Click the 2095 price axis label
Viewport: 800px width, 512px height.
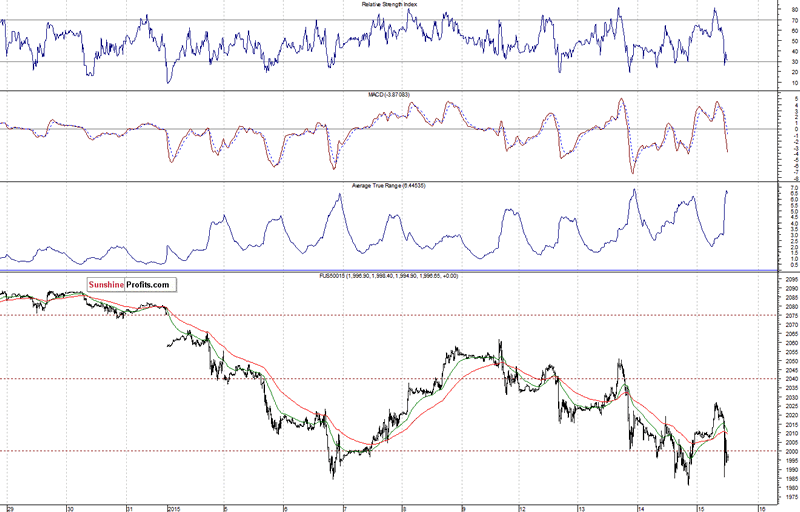pos(763,279)
